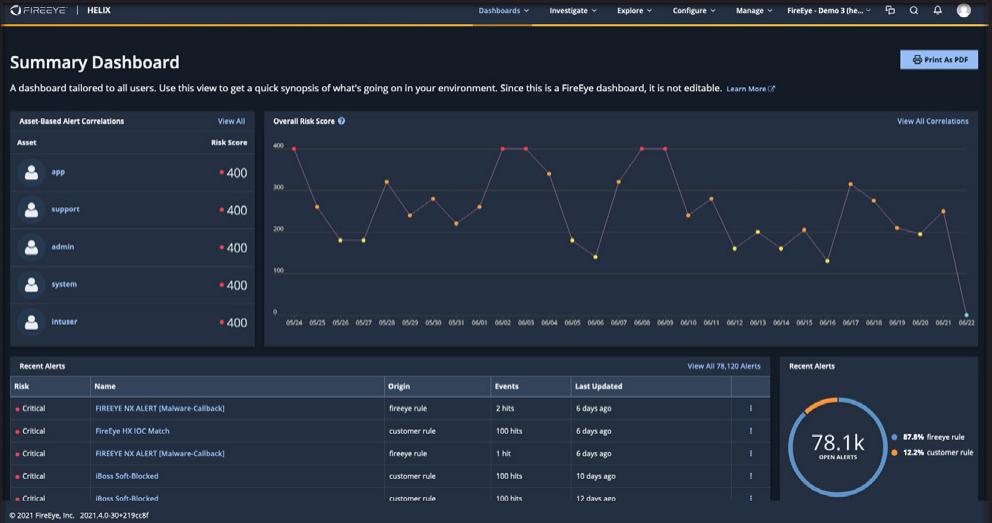Click the Overall Risk Score help icon
The image size is (992, 523).
pyautogui.click(x=342, y=121)
